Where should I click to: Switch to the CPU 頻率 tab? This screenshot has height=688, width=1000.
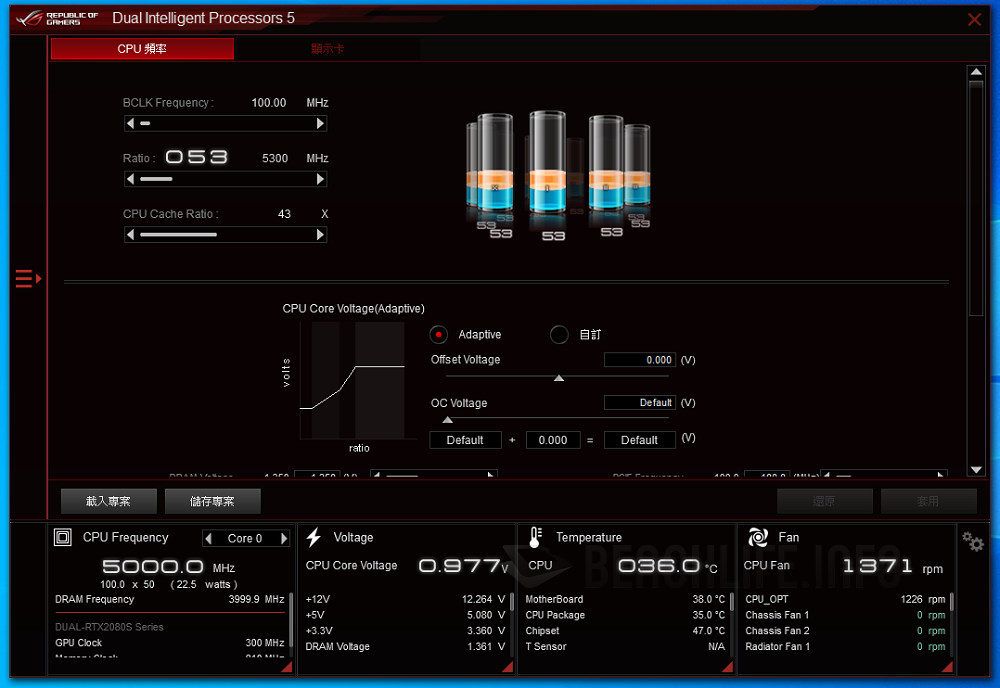click(141, 47)
